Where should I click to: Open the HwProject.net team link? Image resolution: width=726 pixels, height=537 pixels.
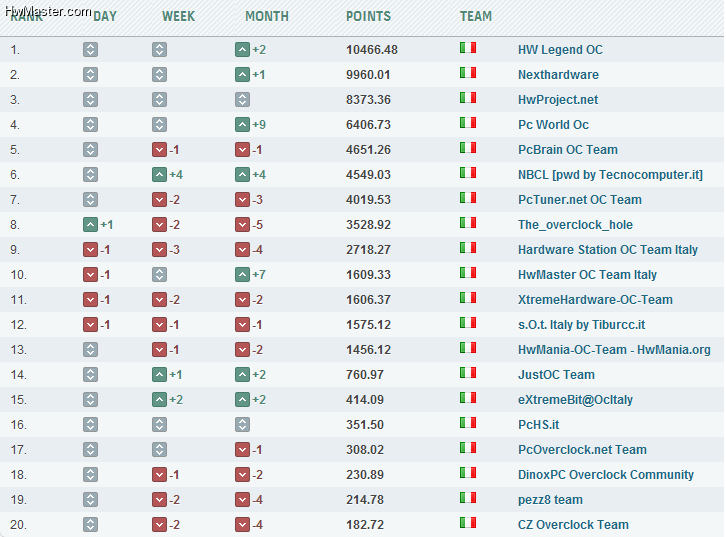(558, 100)
